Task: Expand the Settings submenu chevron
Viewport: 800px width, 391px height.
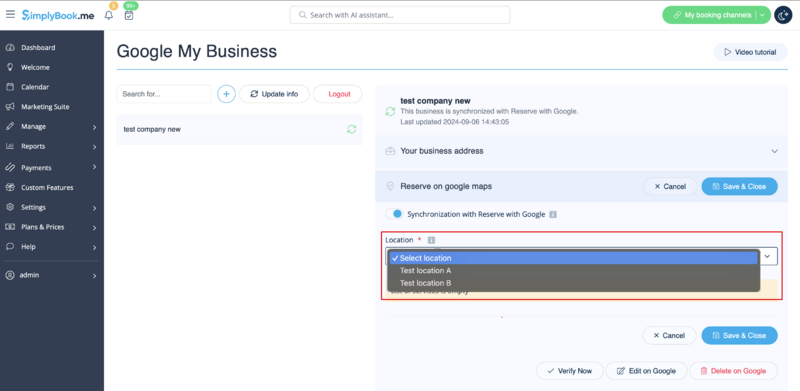Action: [x=94, y=208]
